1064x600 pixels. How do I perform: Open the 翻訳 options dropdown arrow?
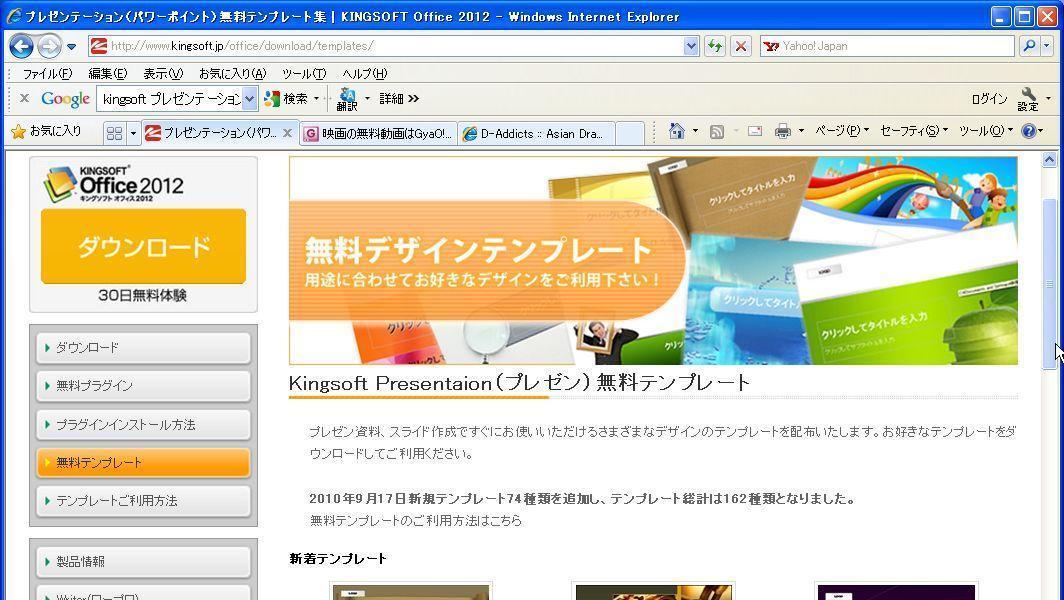pos(367,99)
